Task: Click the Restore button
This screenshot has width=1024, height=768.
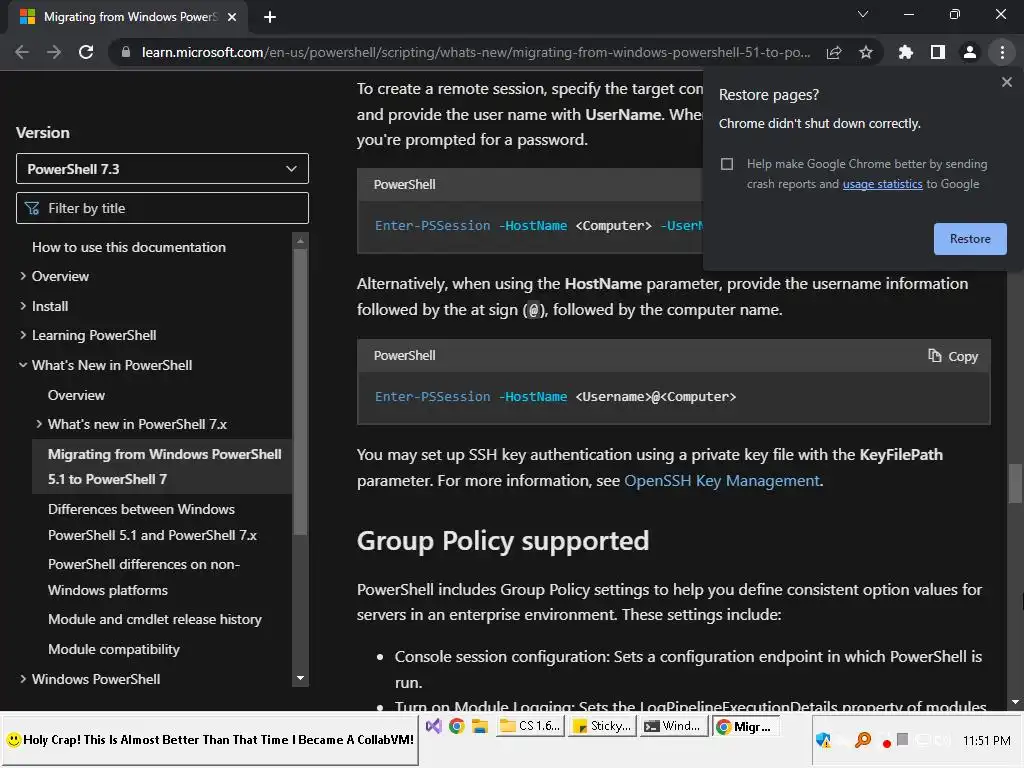Action: pyautogui.click(x=970, y=239)
